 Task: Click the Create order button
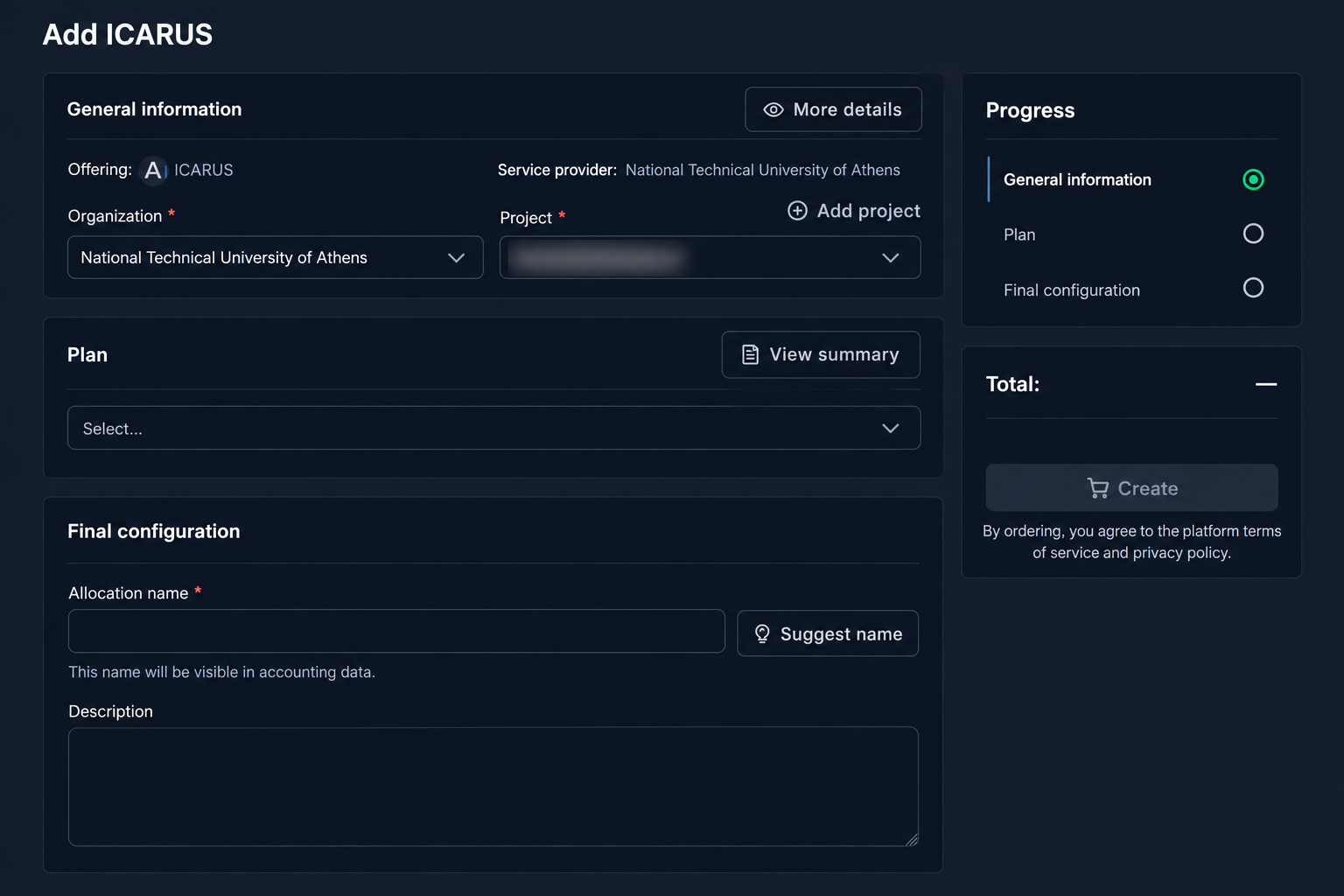pos(1131,487)
